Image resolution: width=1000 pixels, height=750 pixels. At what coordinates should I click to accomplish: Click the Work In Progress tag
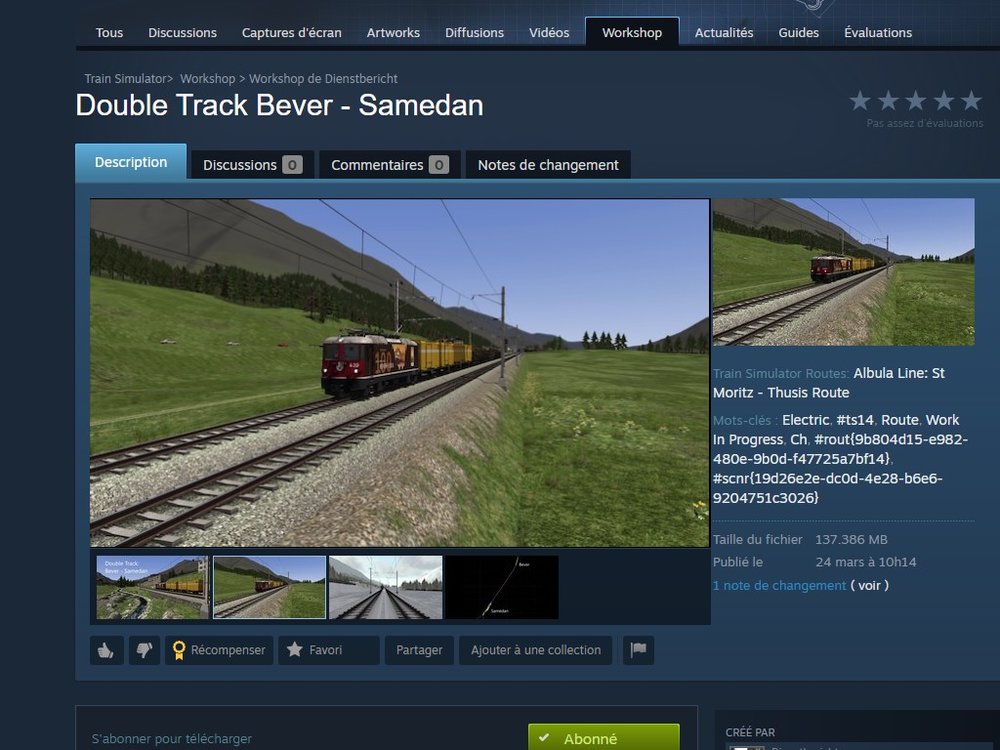coord(836,430)
